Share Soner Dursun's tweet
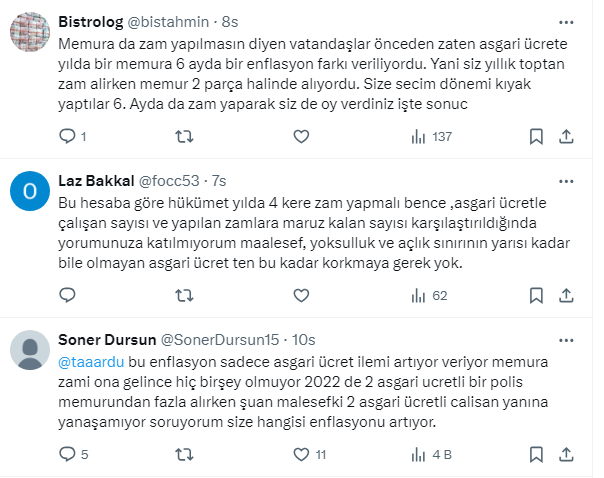This screenshot has height=478, width=604. 567,454
